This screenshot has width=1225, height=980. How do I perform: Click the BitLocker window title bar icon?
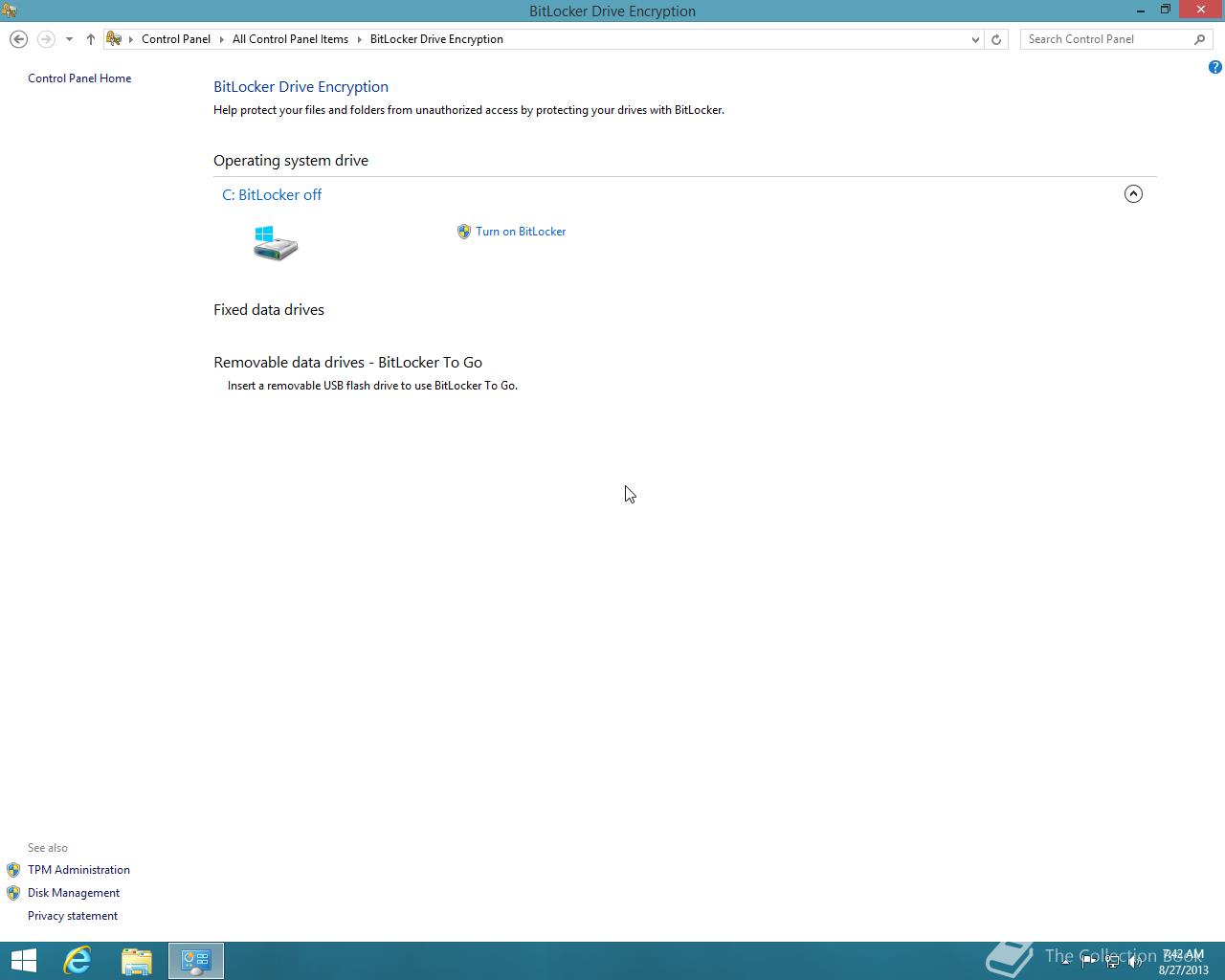[x=9, y=11]
